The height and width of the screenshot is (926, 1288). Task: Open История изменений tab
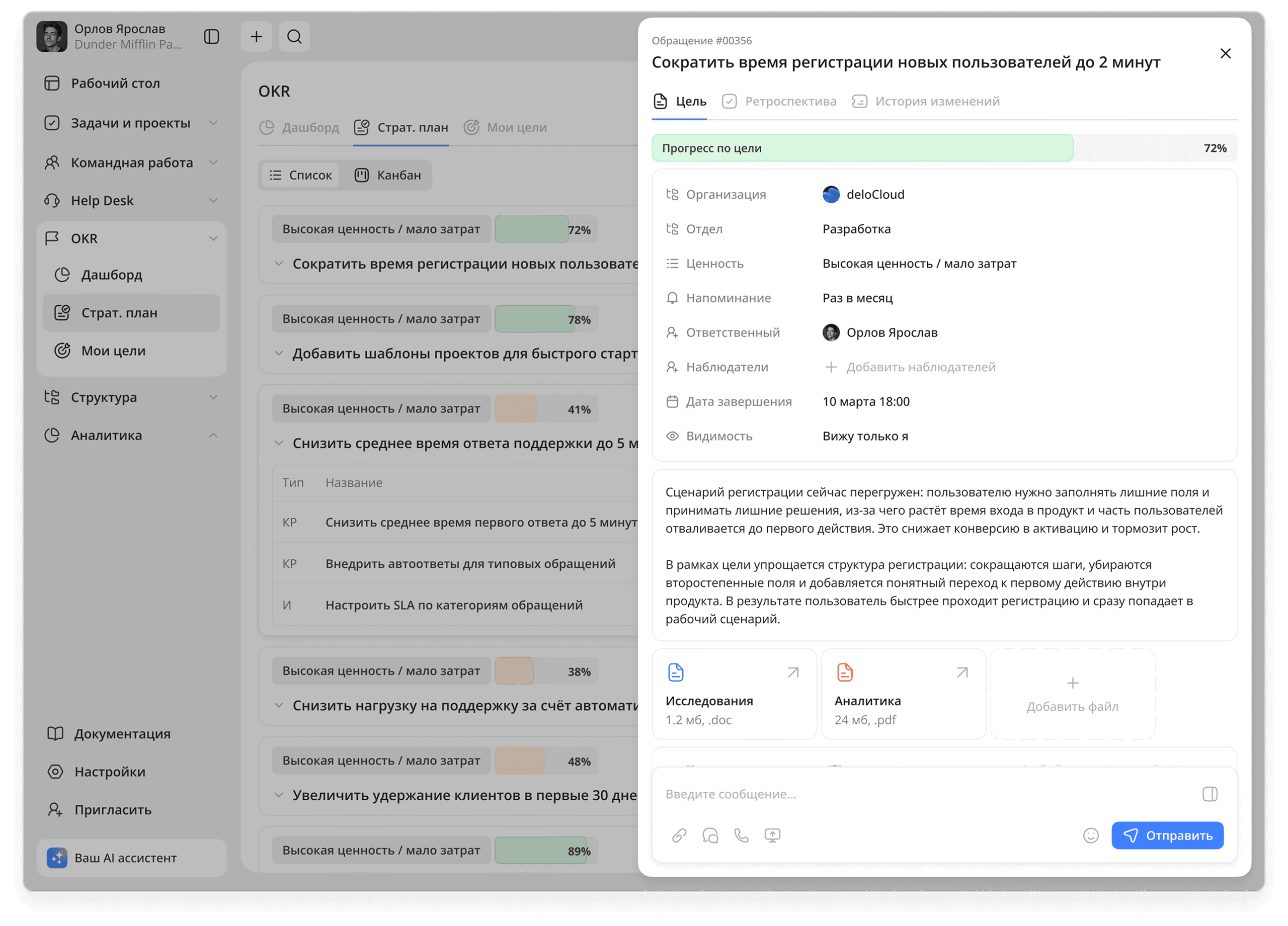tap(926, 102)
